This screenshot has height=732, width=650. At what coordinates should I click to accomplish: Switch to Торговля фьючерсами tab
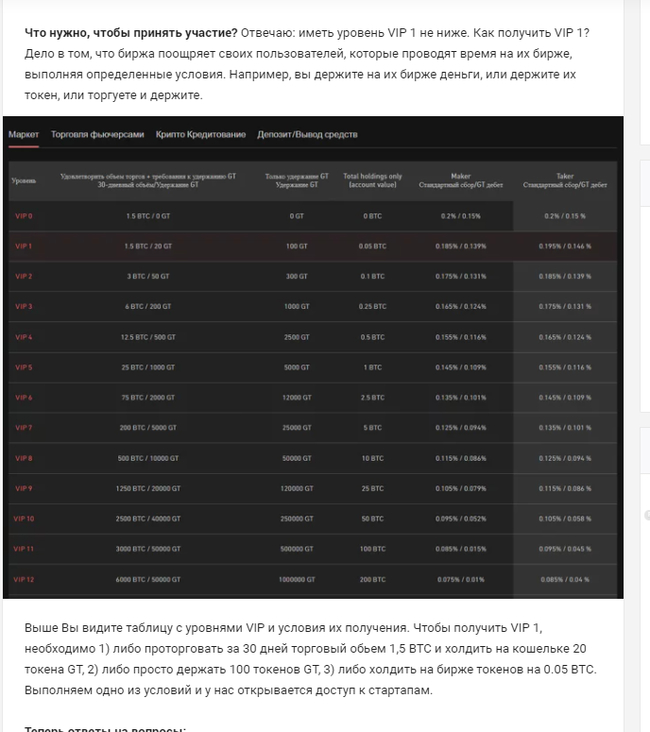(x=97, y=134)
